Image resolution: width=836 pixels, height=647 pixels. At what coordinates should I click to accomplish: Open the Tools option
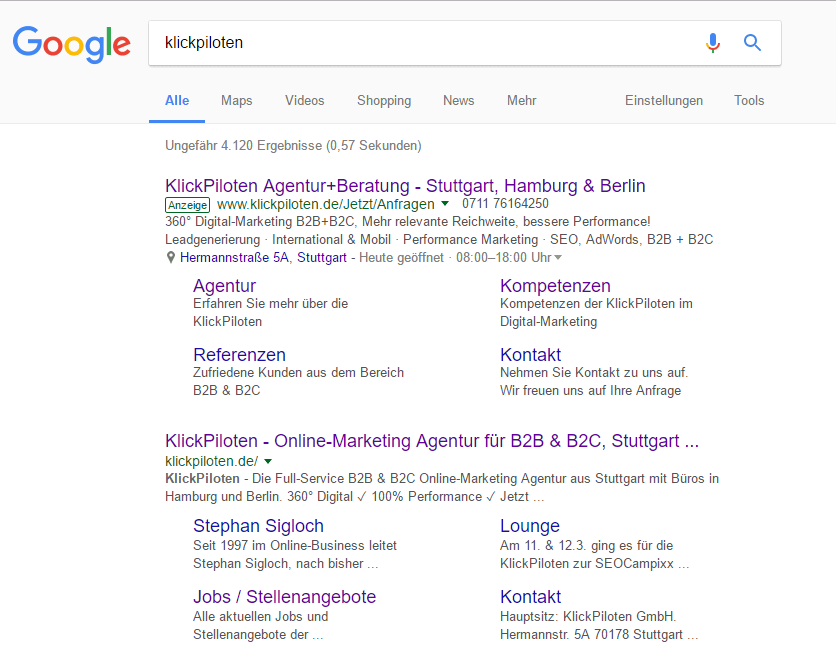coord(749,100)
